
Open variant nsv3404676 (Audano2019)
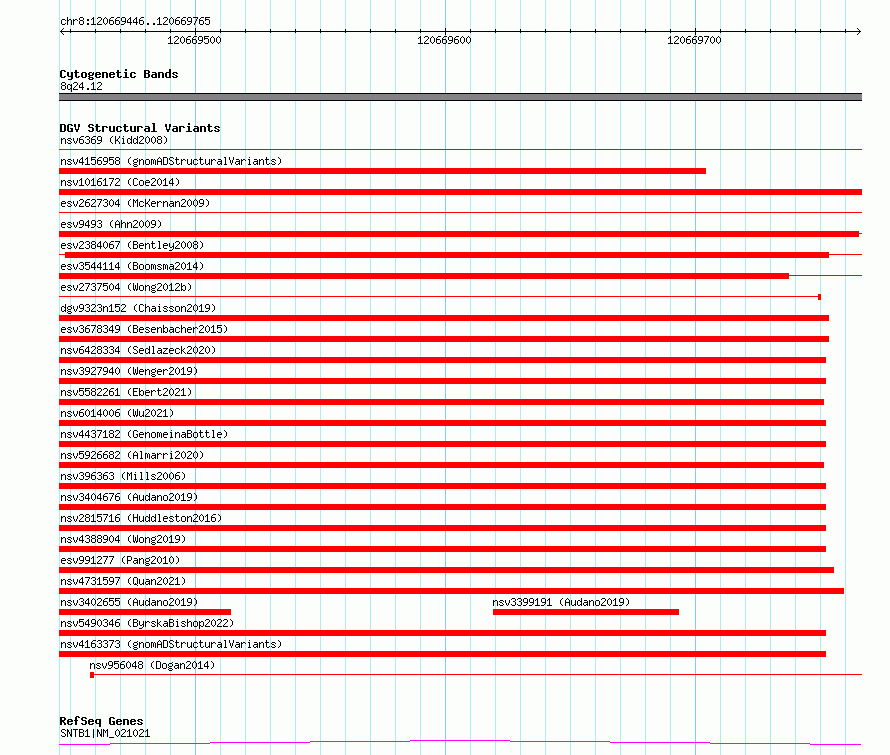[129, 497]
